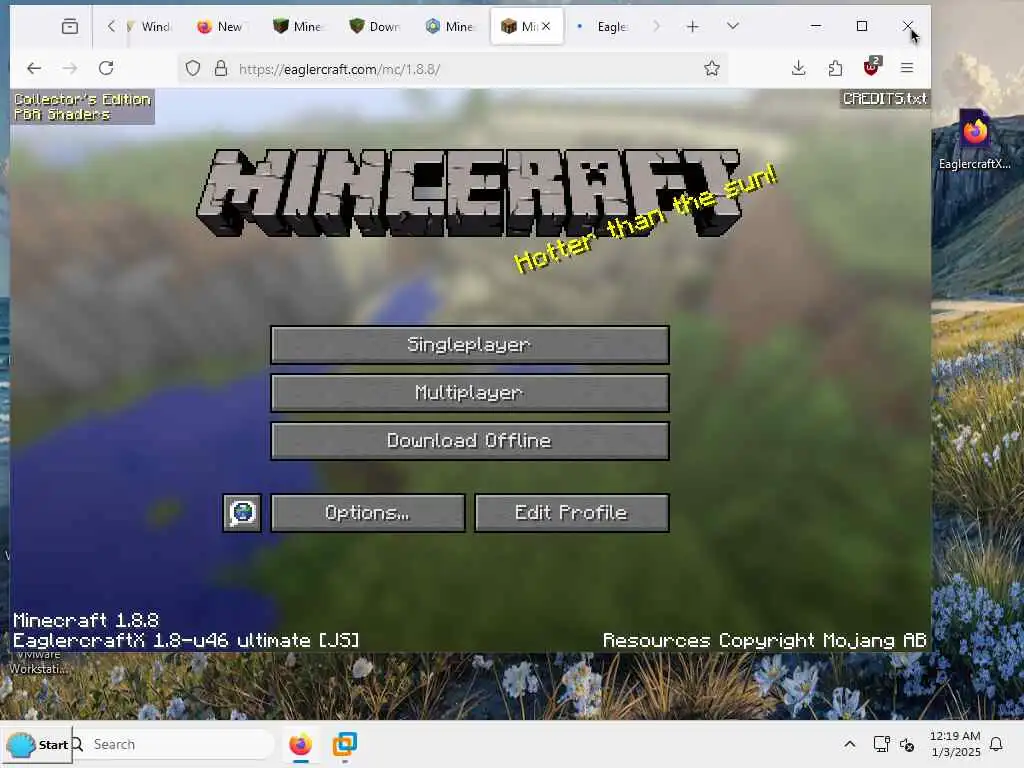
Task: Switch to the Mine tab with blue icon
Action: click(451, 26)
